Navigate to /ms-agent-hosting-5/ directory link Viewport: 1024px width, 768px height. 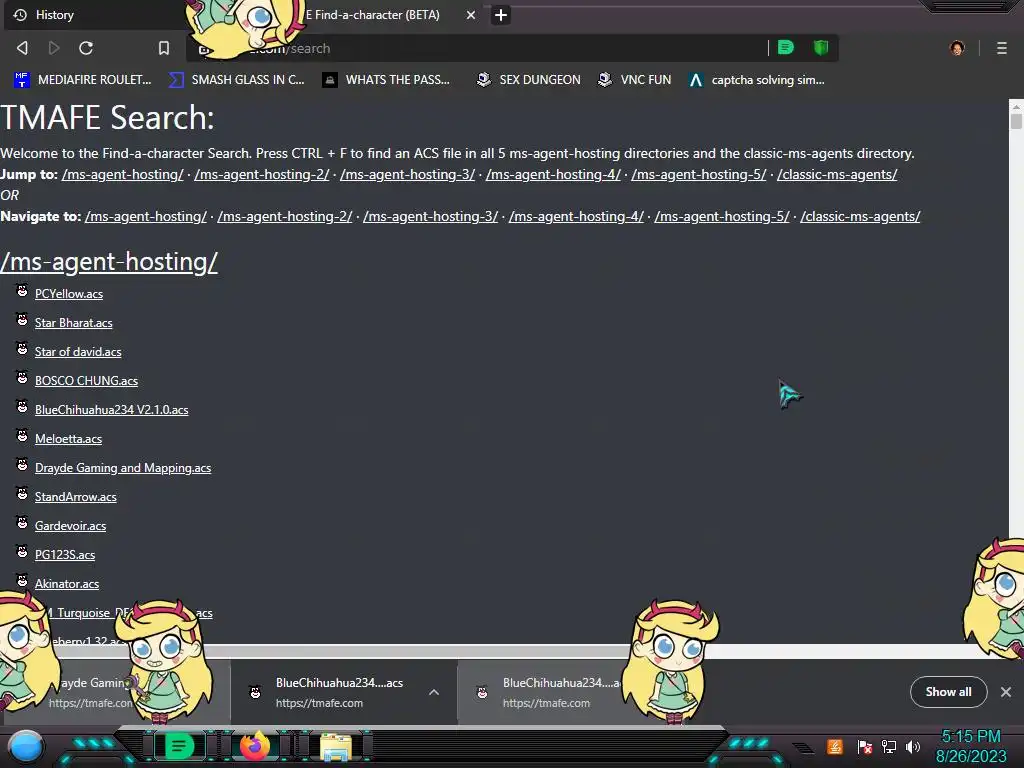coord(722,216)
